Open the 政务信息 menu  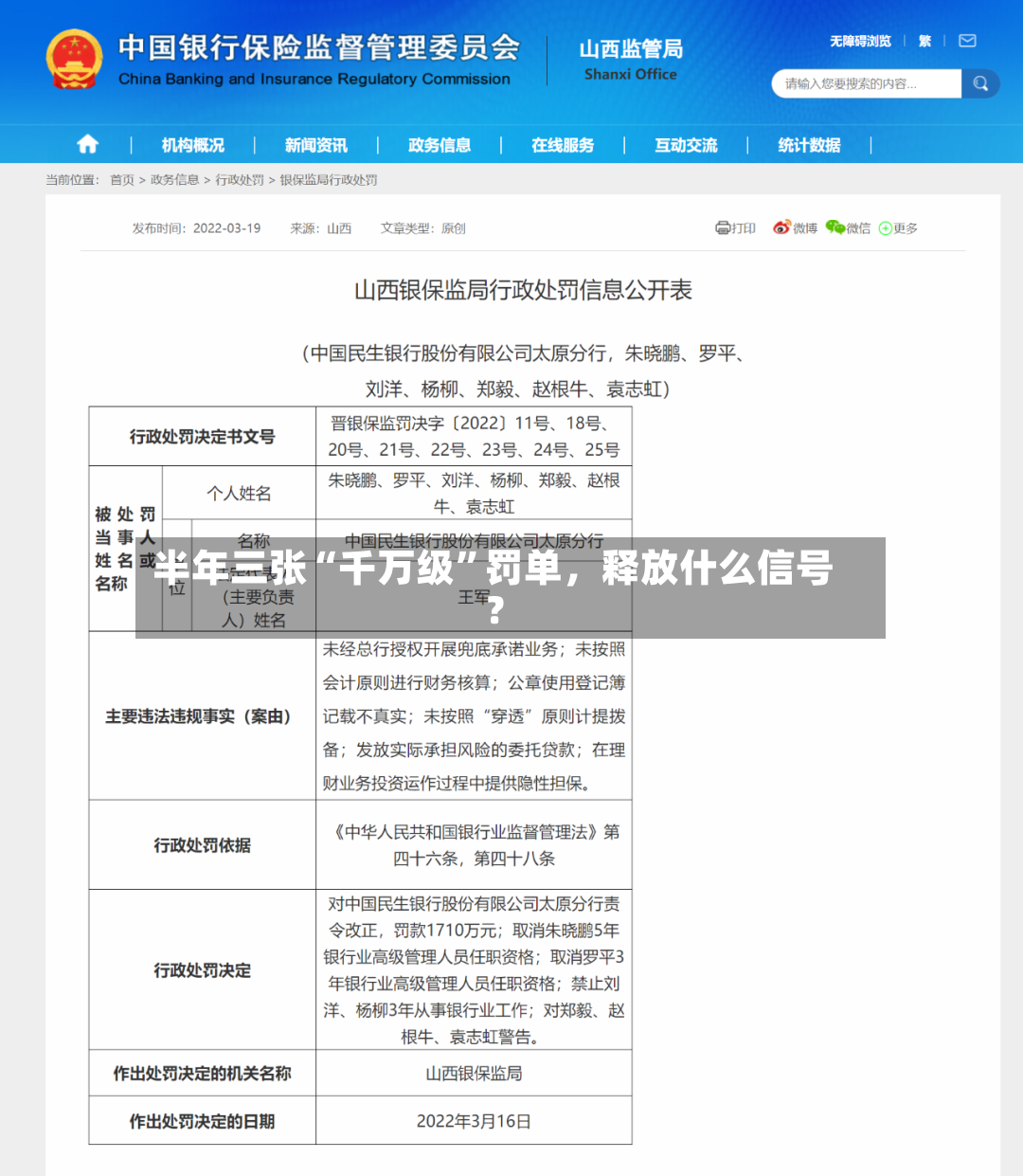pos(439,145)
